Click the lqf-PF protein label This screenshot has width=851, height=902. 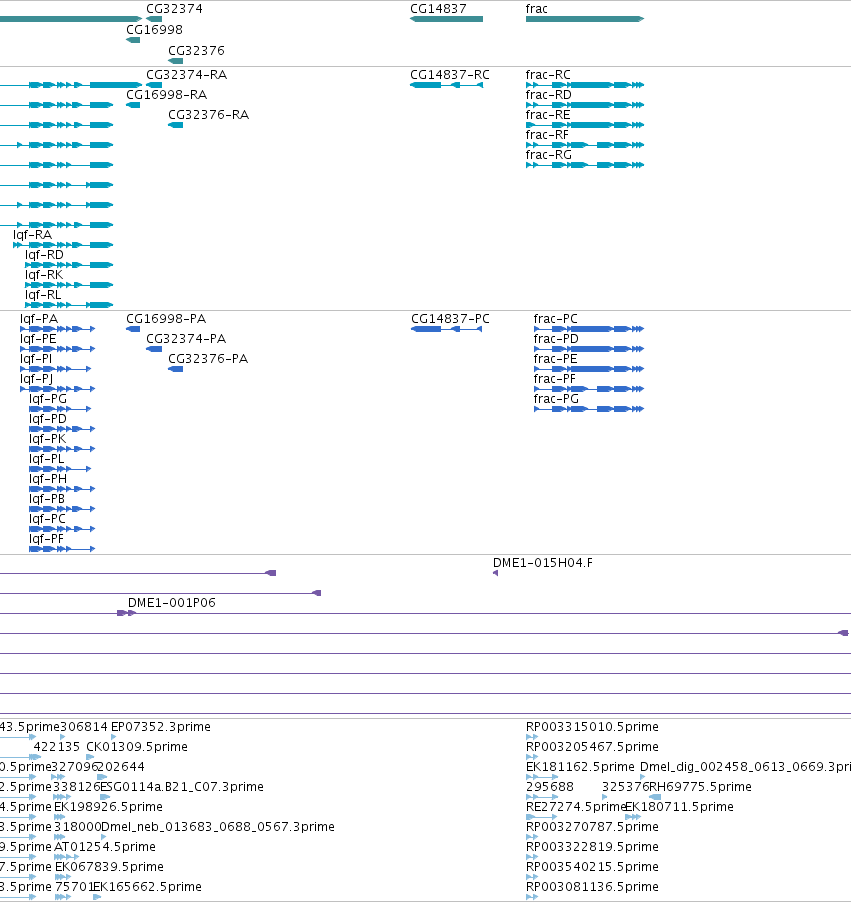pyautogui.click(x=47, y=538)
